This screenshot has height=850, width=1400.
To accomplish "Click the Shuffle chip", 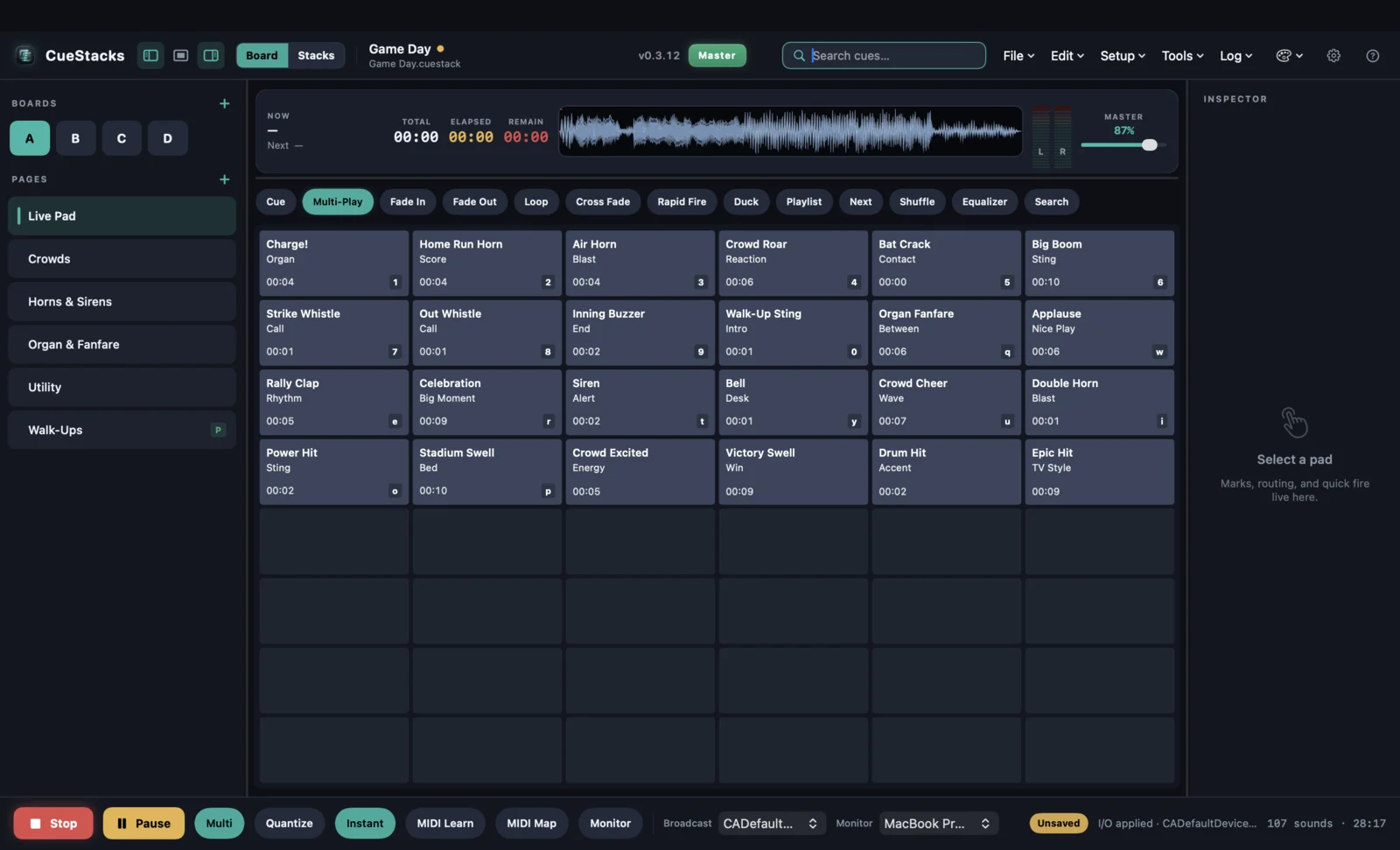I will (917, 201).
